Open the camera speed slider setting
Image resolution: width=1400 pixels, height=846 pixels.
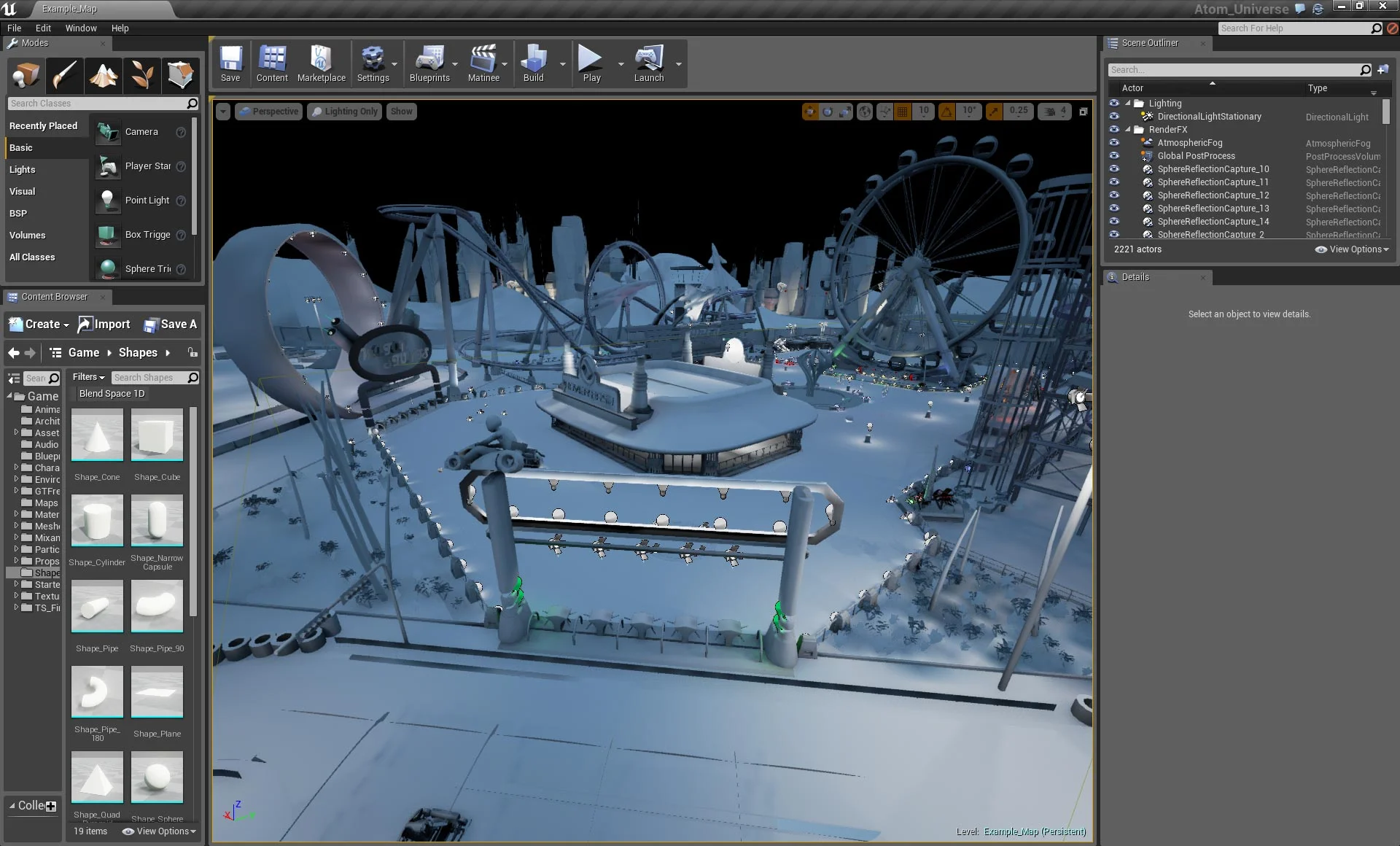click(1056, 112)
